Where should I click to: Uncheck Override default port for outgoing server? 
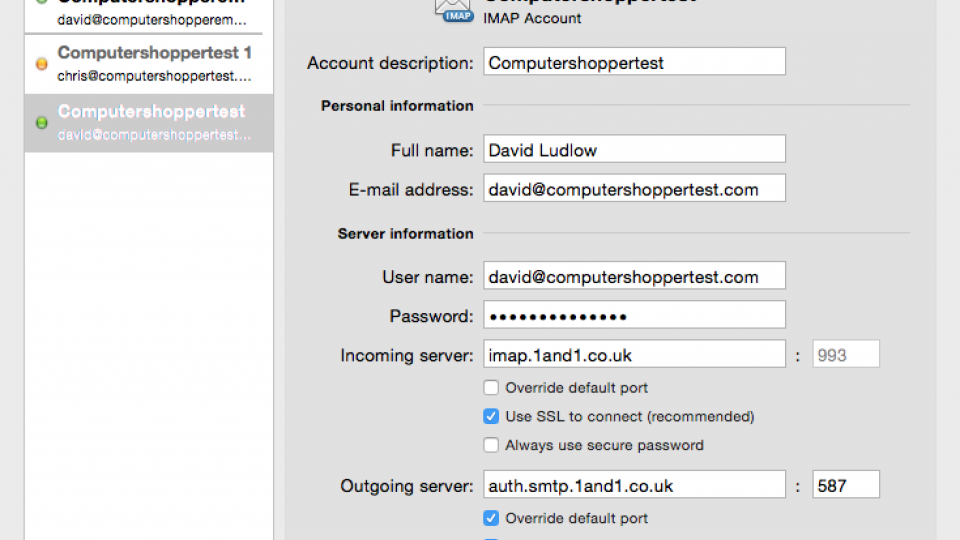click(x=491, y=518)
